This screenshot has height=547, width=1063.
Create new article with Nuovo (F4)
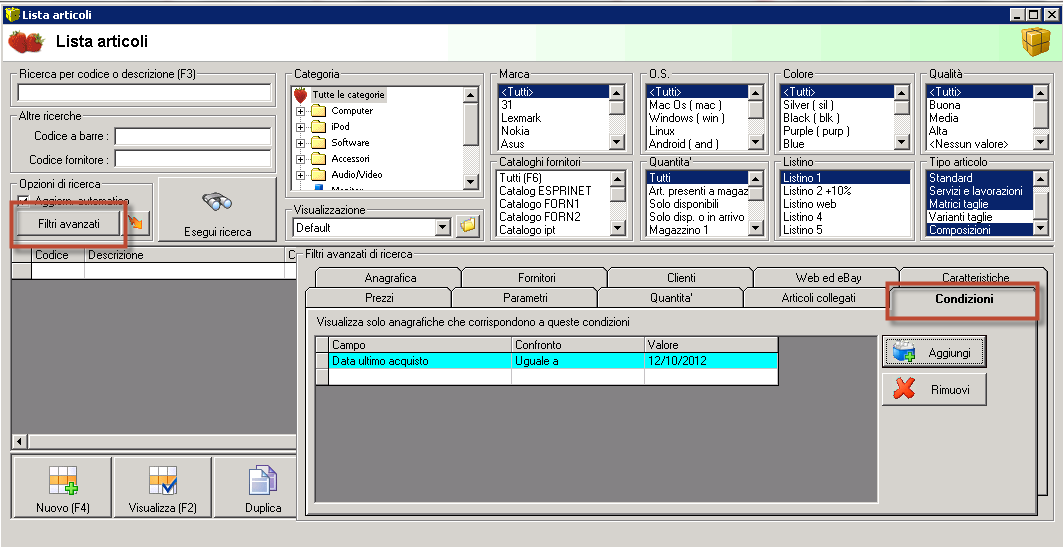click(x=62, y=487)
